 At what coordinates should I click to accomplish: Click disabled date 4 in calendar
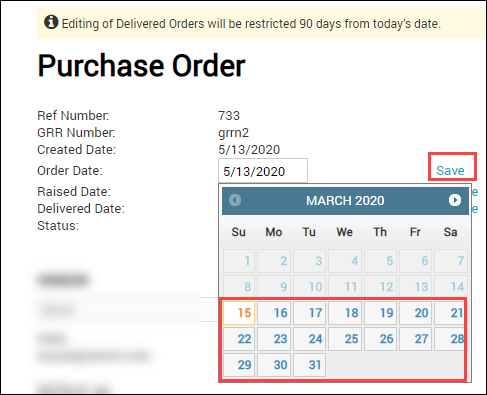click(x=345, y=261)
